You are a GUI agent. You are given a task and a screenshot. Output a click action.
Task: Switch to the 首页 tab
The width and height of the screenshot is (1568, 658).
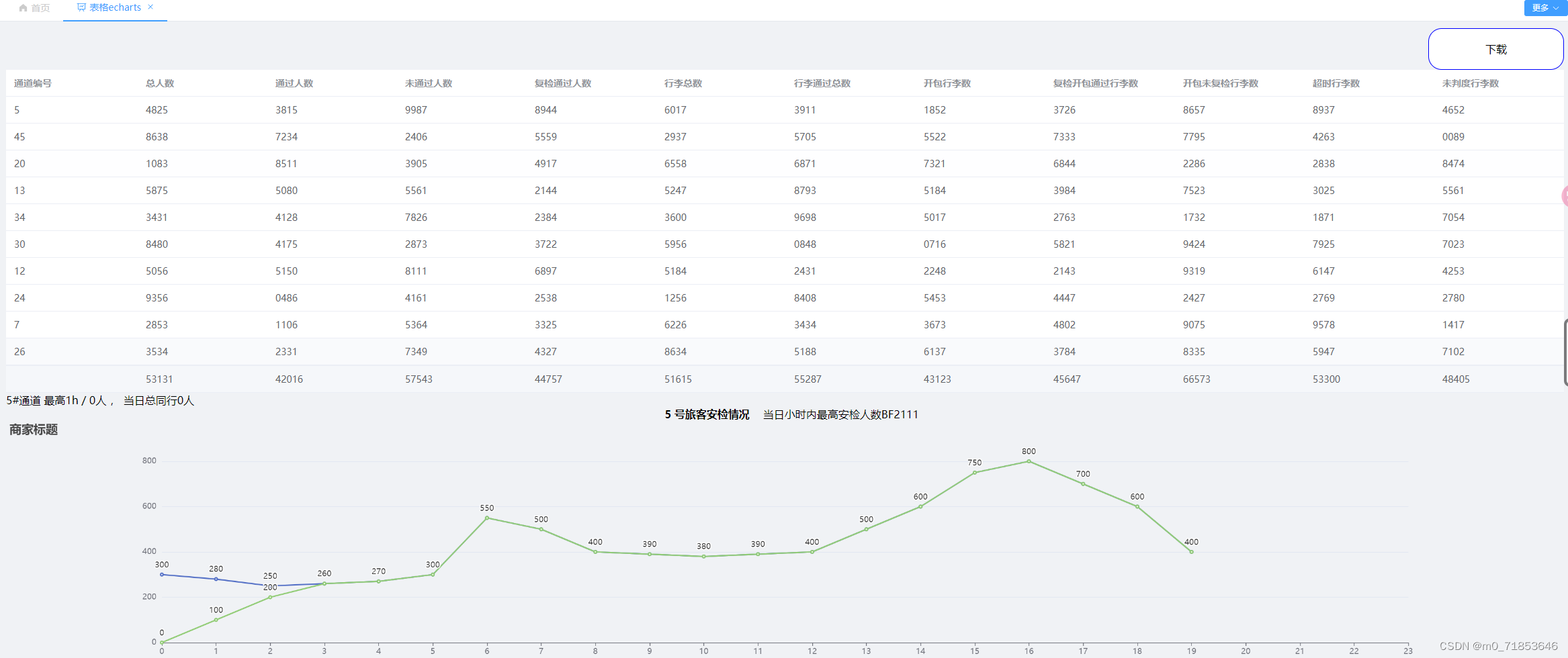(35, 8)
